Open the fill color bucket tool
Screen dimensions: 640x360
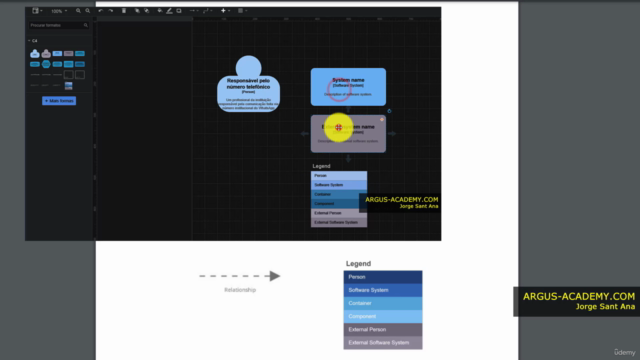coord(160,11)
